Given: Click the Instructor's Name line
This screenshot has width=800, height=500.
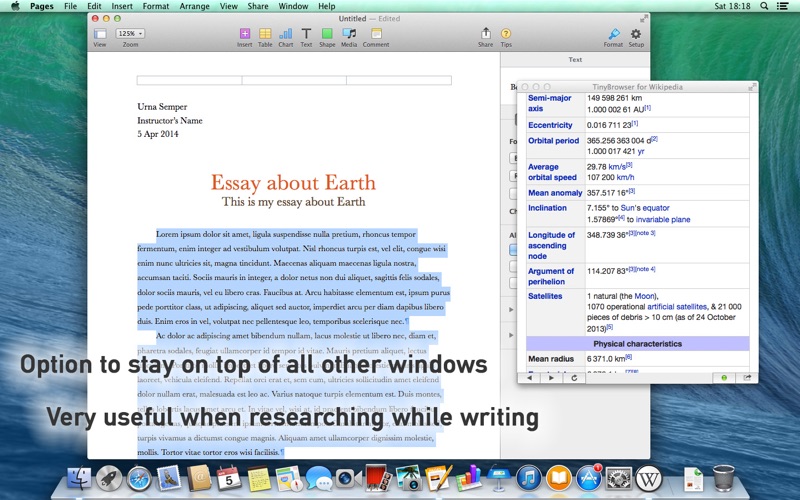Looking at the screenshot, I should pyautogui.click(x=170, y=120).
